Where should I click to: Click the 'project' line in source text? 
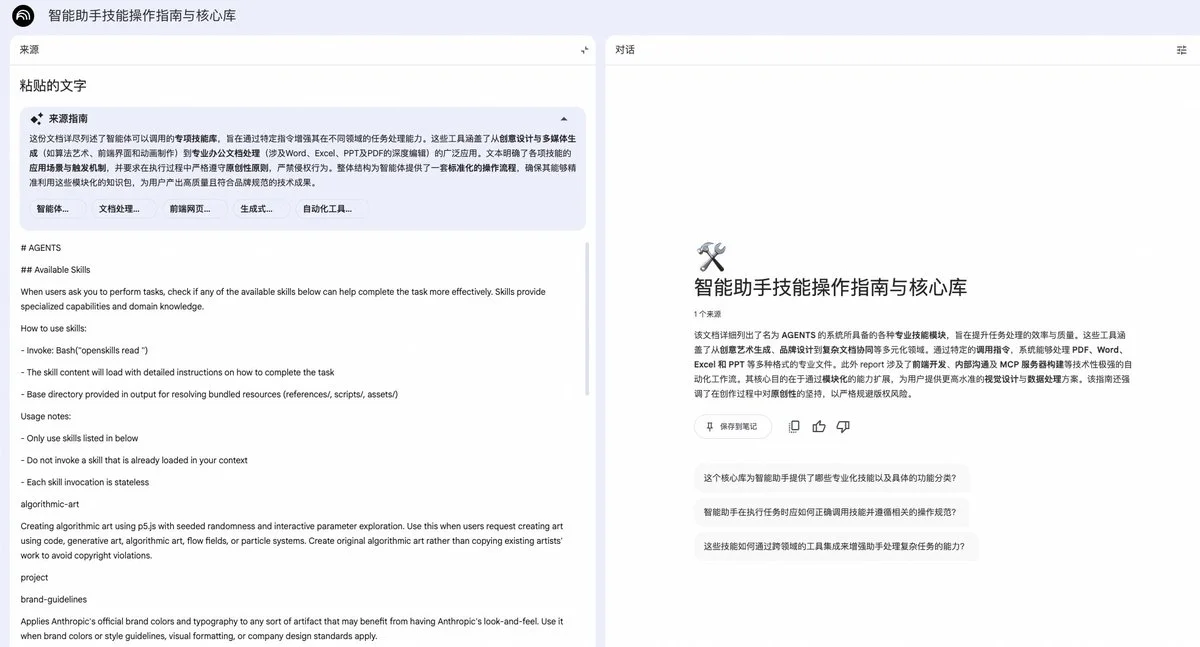[35, 577]
